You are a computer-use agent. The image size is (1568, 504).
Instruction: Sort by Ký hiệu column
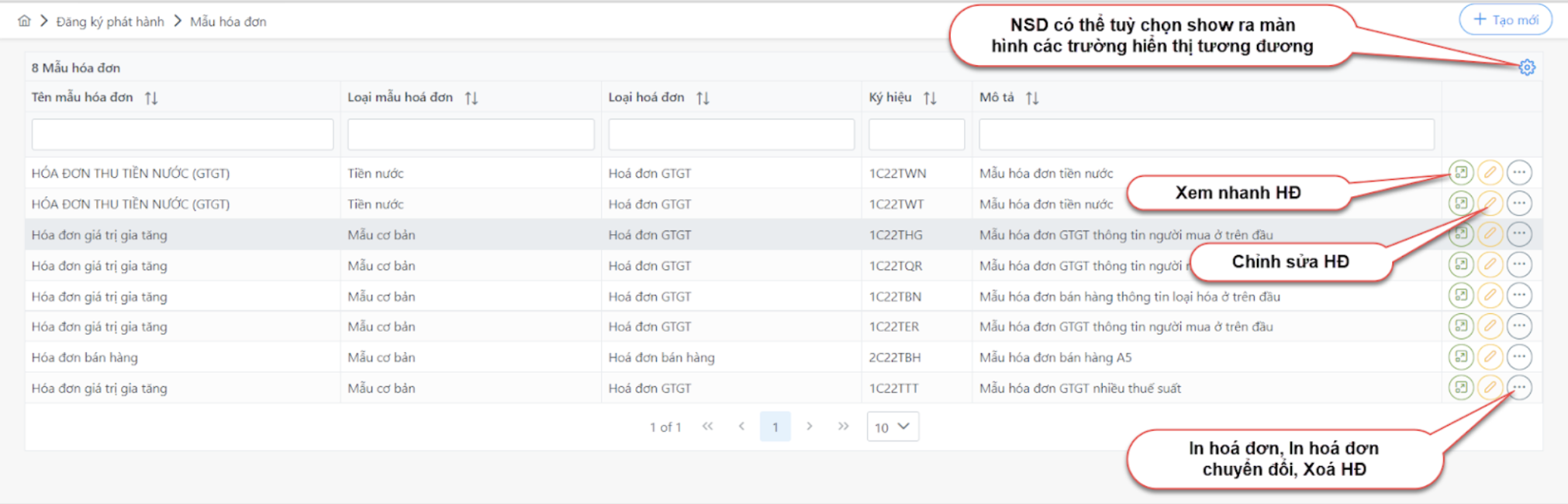pos(930,98)
